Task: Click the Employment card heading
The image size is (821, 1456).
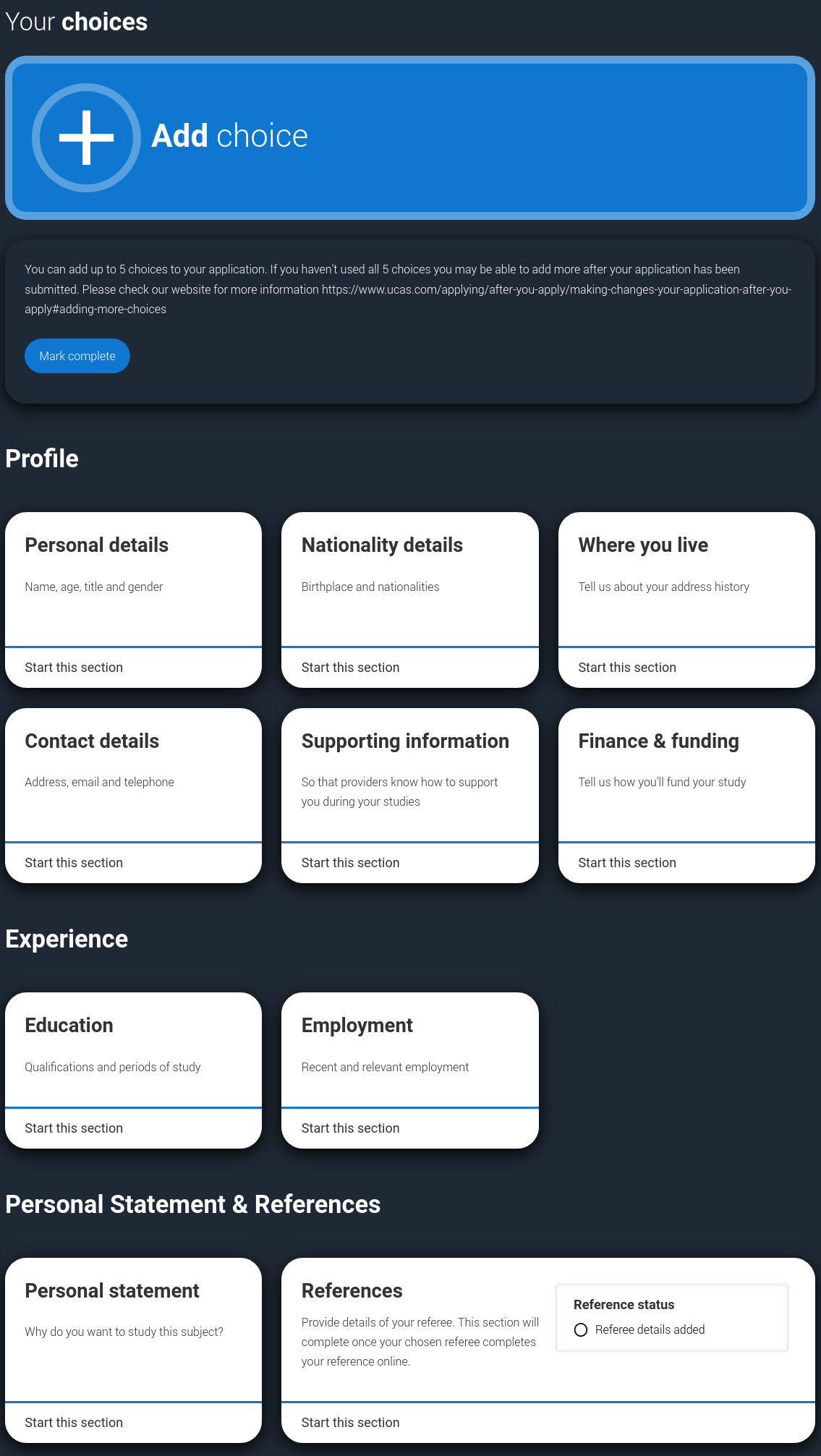Action: [357, 1026]
